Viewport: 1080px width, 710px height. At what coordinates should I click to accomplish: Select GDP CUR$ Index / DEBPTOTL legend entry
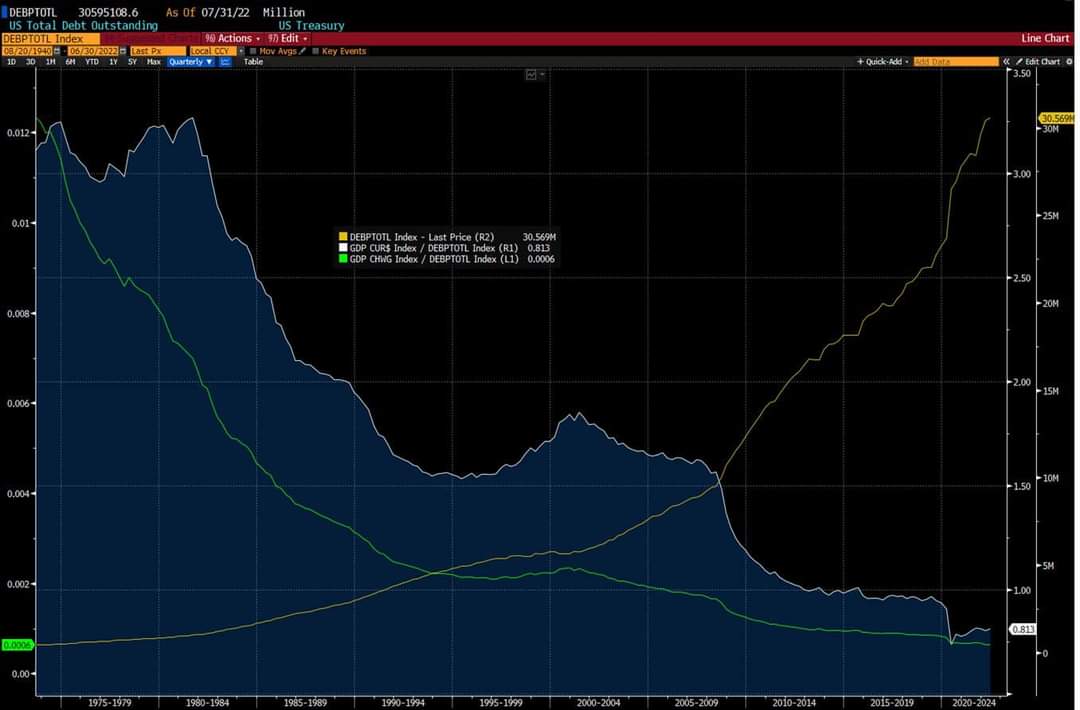click(x=434, y=248)
